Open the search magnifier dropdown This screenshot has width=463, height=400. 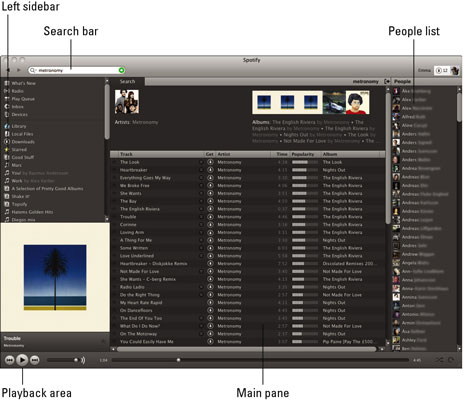(32, 70)
